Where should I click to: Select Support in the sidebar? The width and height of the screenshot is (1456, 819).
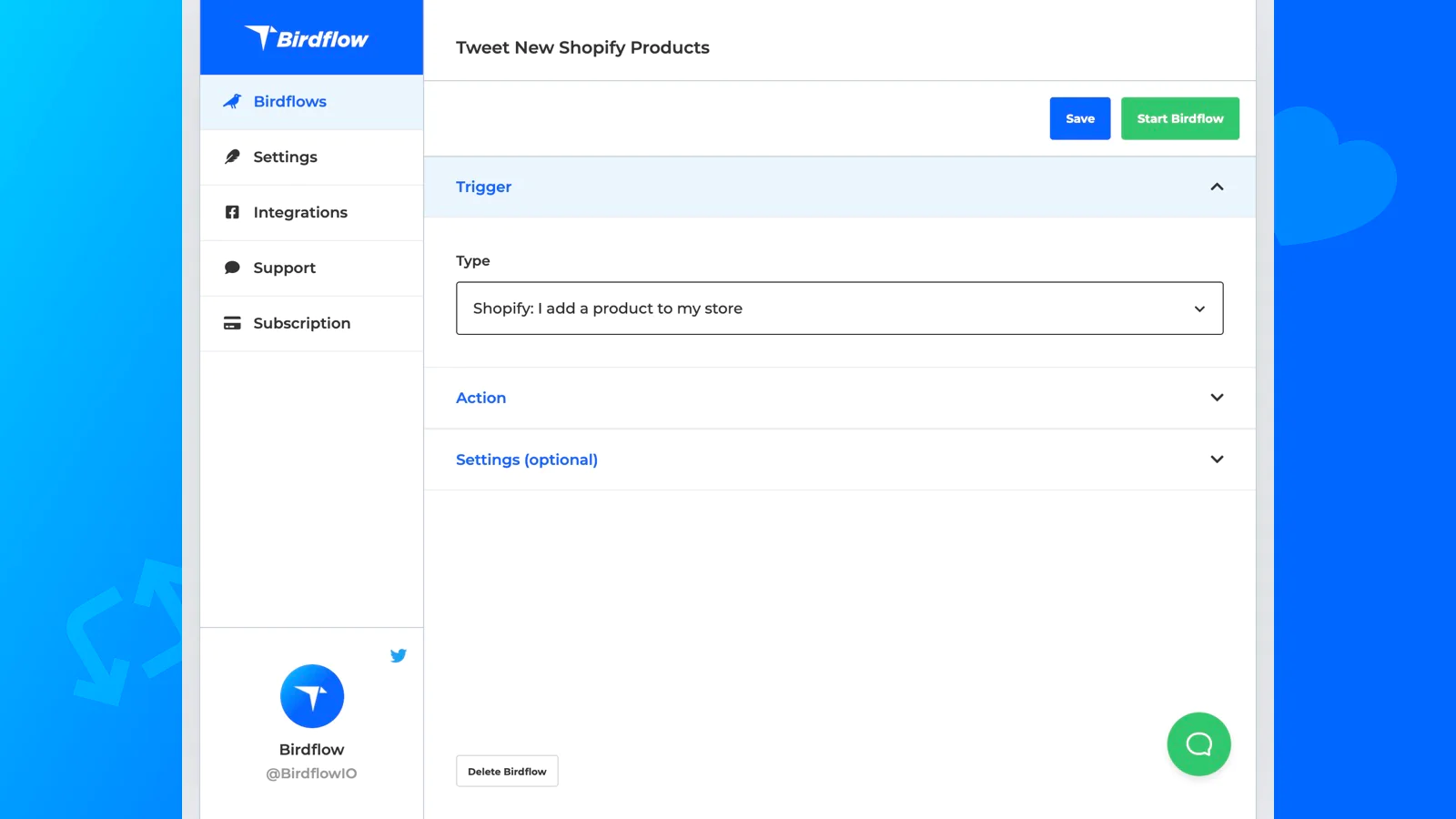click(x=311, y=268)
